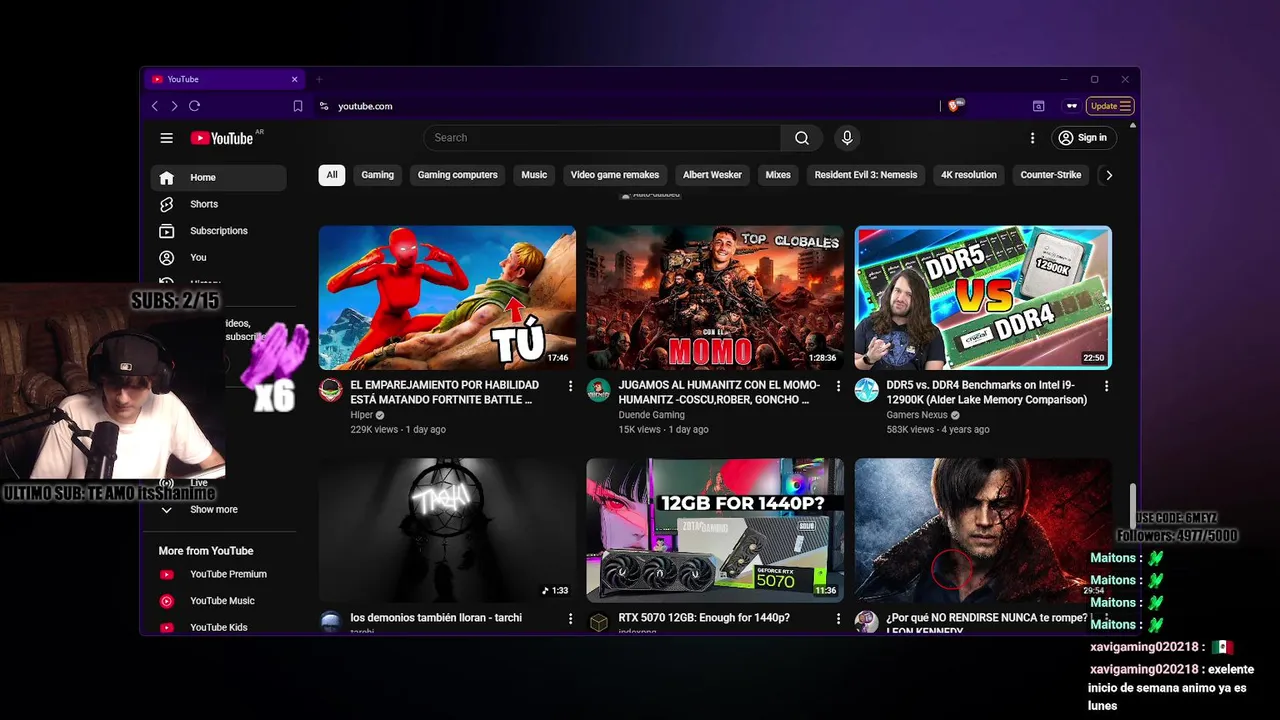The width and height of the screenshot is (1280, 720).
Task: Open options for RTX 5070 12GB video
Action: pyautogui.click(x=838, y=619)
